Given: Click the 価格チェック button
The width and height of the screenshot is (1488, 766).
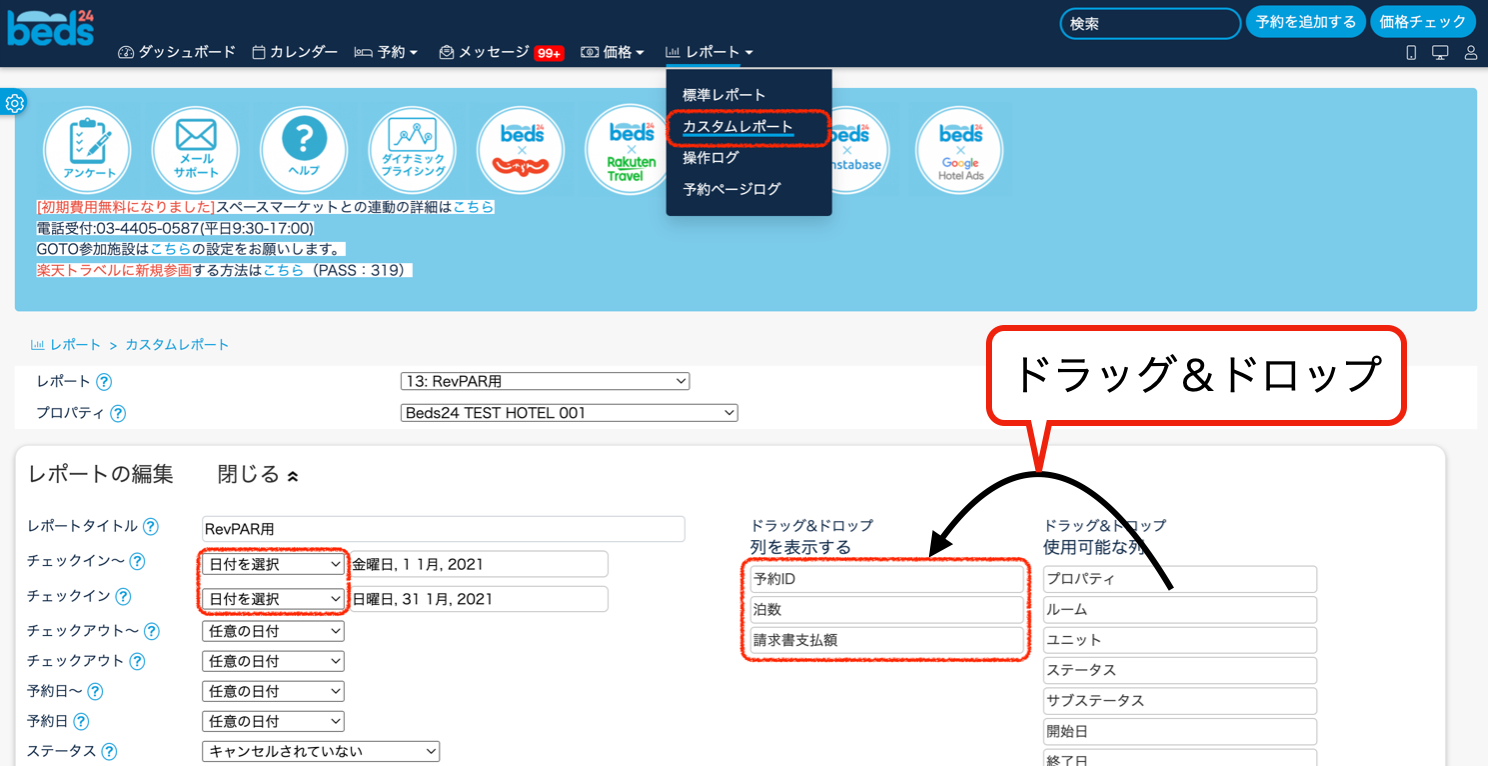Looking at the screenshot, I should (1422, 22).
